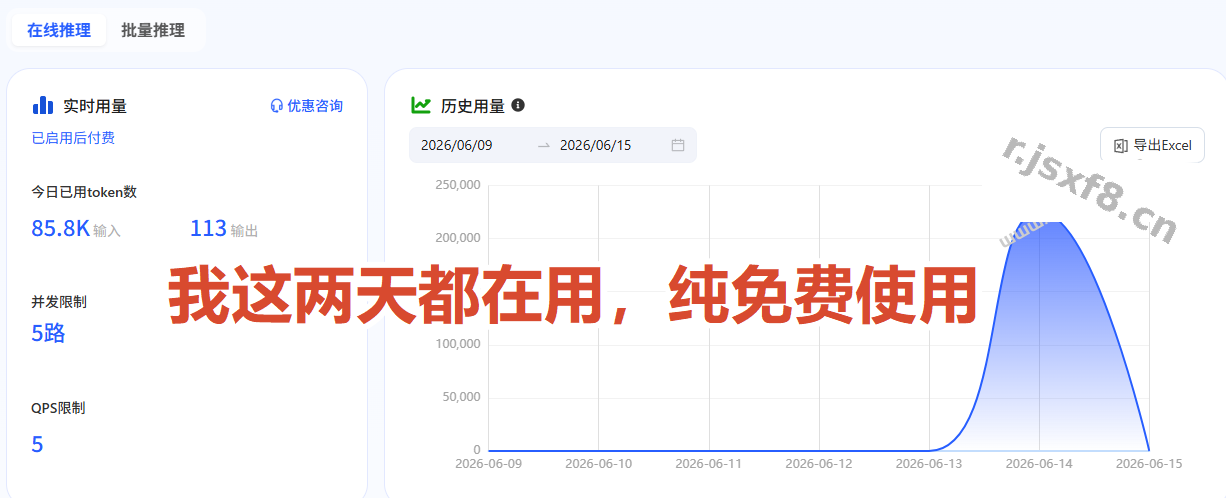Click the 100,000 y-axis label
Image resolution: width=1226 pixels, height=498 pixels.
[458, 344]
